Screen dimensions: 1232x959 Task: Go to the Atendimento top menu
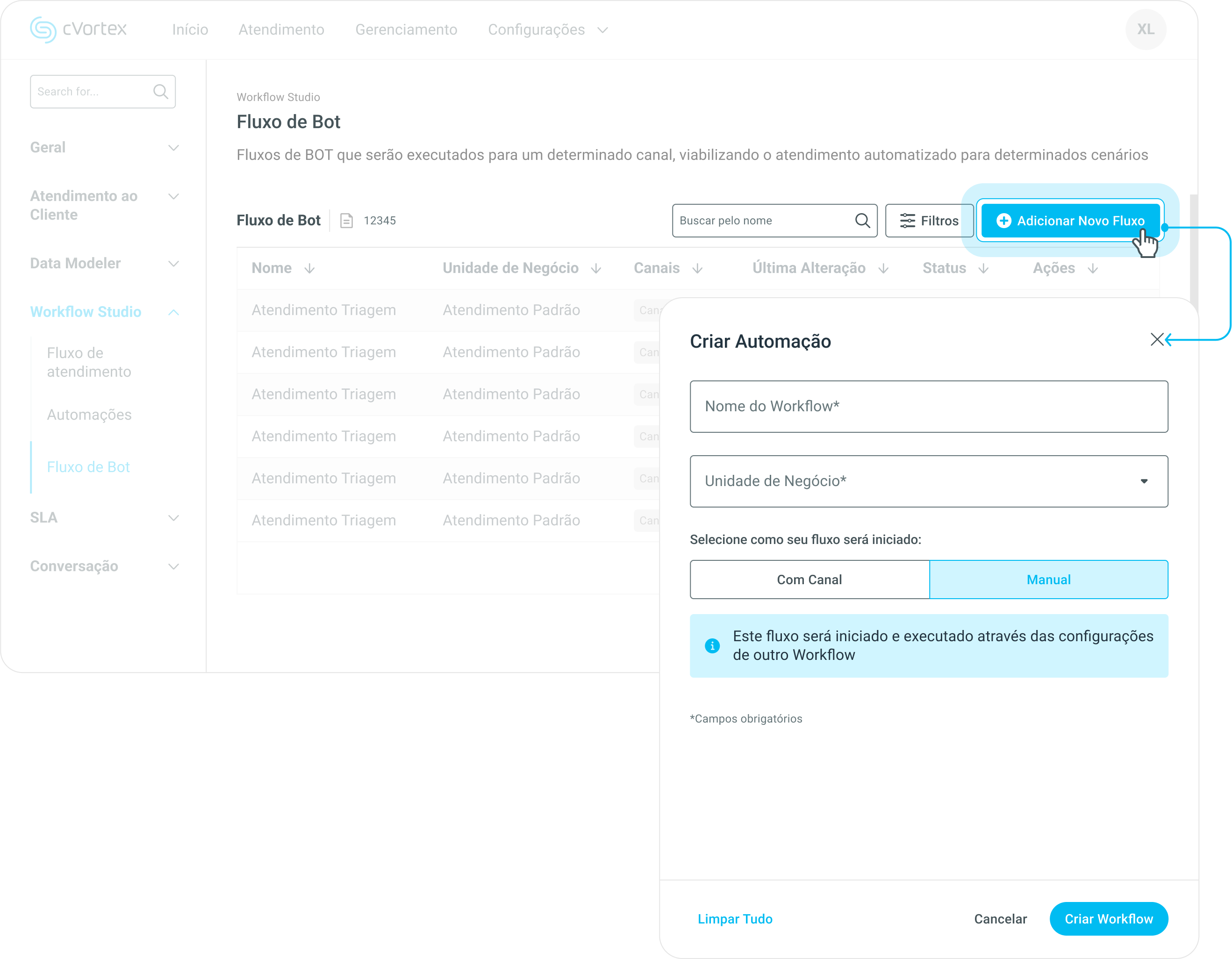[x=281, y=29]
